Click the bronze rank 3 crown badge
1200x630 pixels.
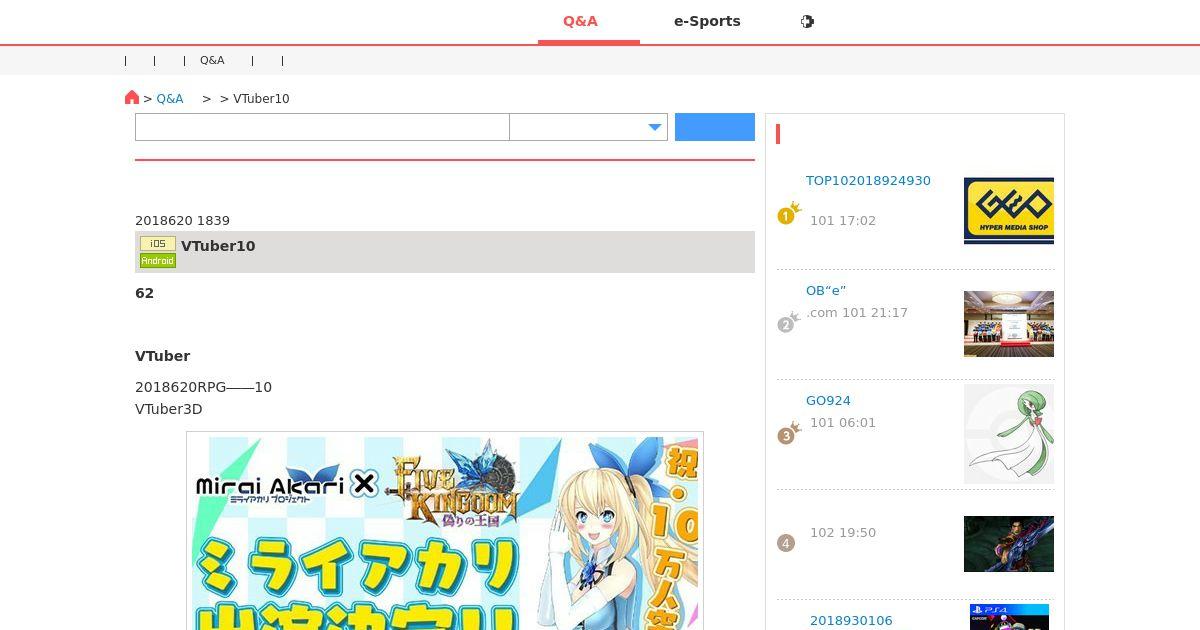789,433
